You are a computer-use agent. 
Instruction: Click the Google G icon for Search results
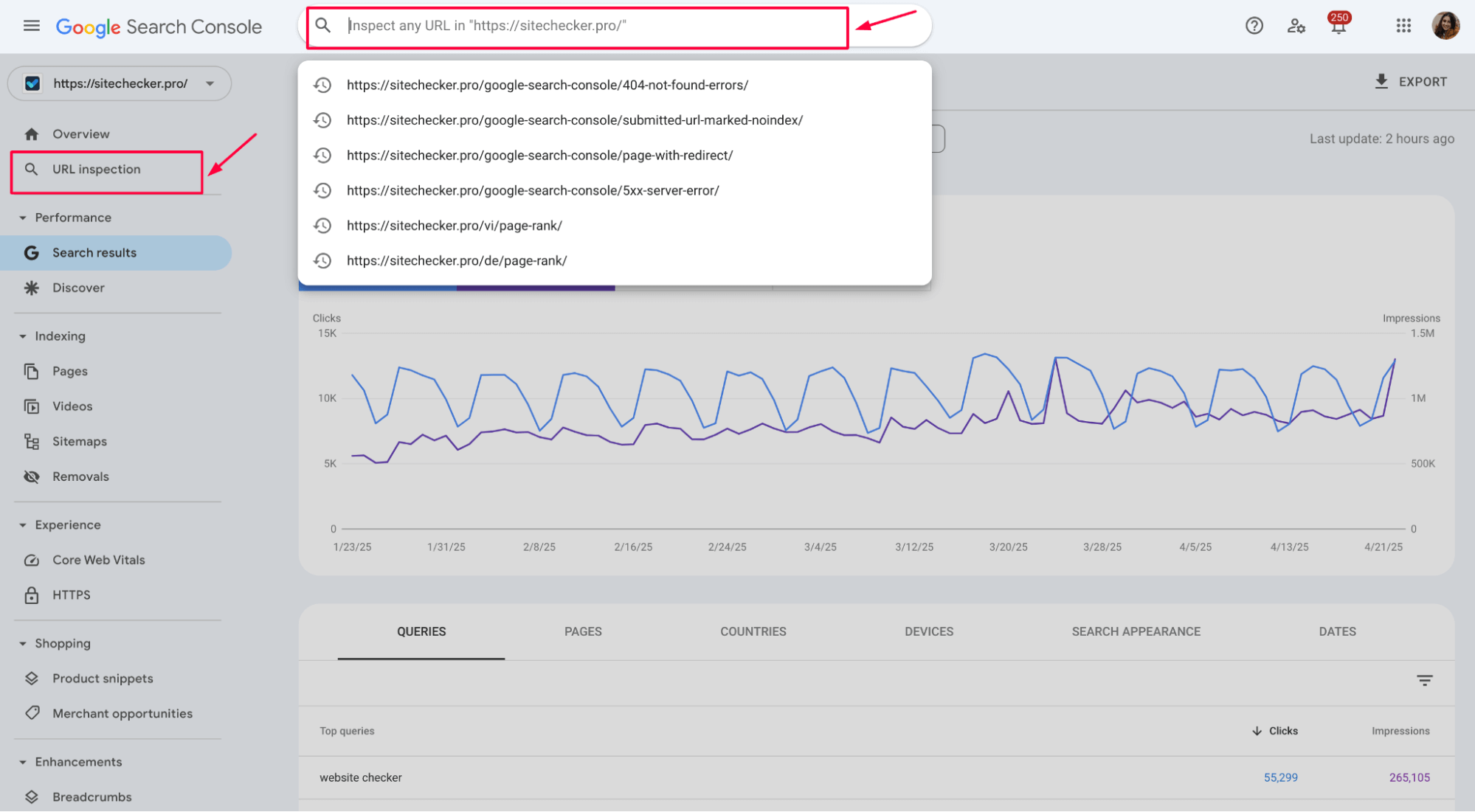31,253
